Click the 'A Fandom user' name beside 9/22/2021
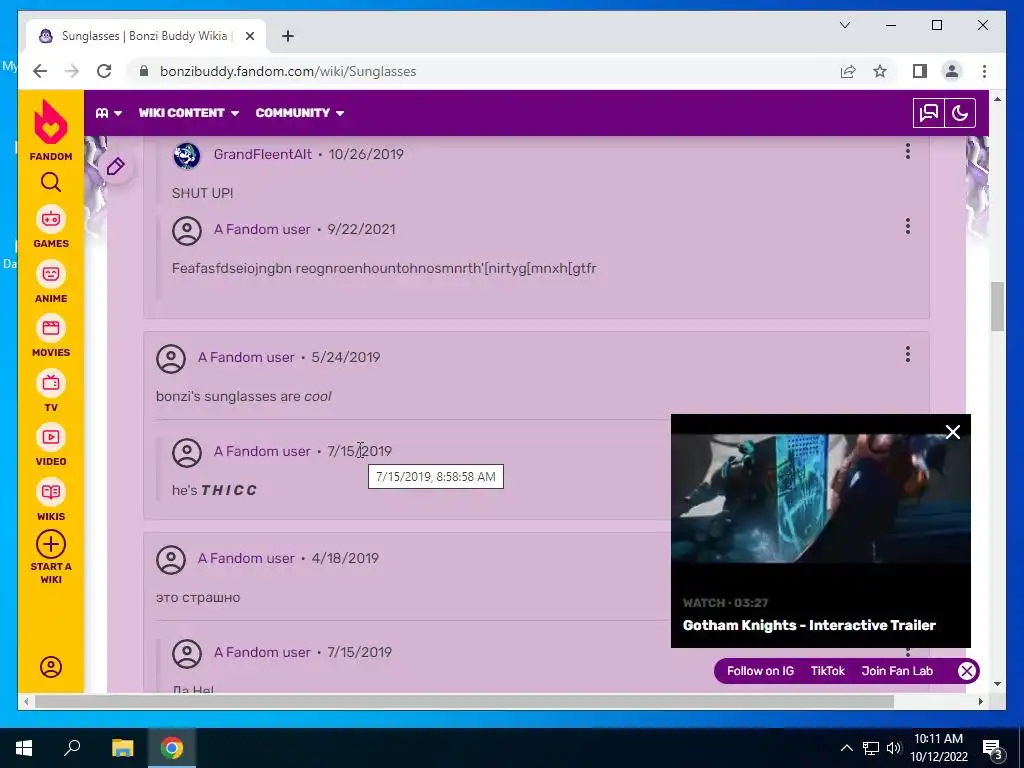This screenshot has height=768, width=1024. pos(262,229)
